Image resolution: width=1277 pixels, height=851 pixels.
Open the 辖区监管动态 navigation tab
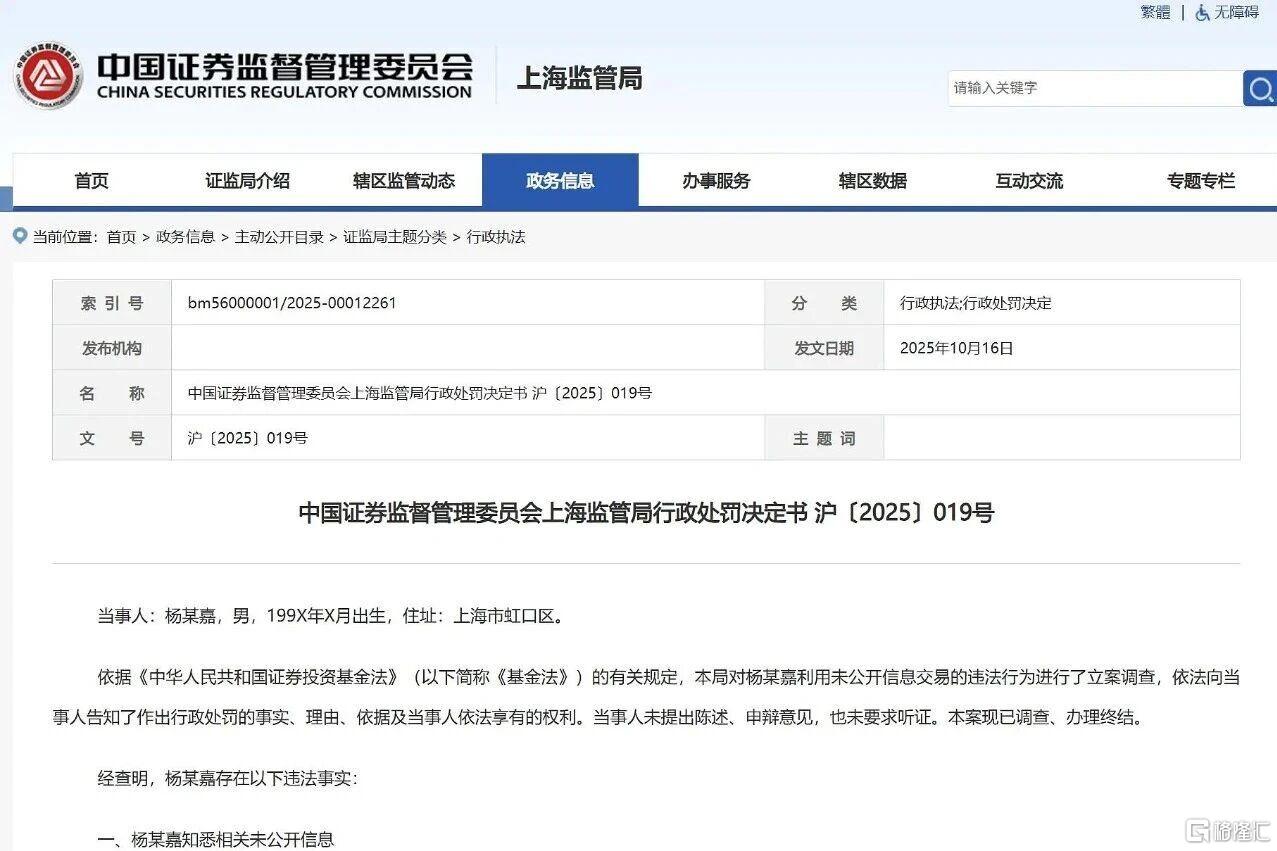(404, 181)
